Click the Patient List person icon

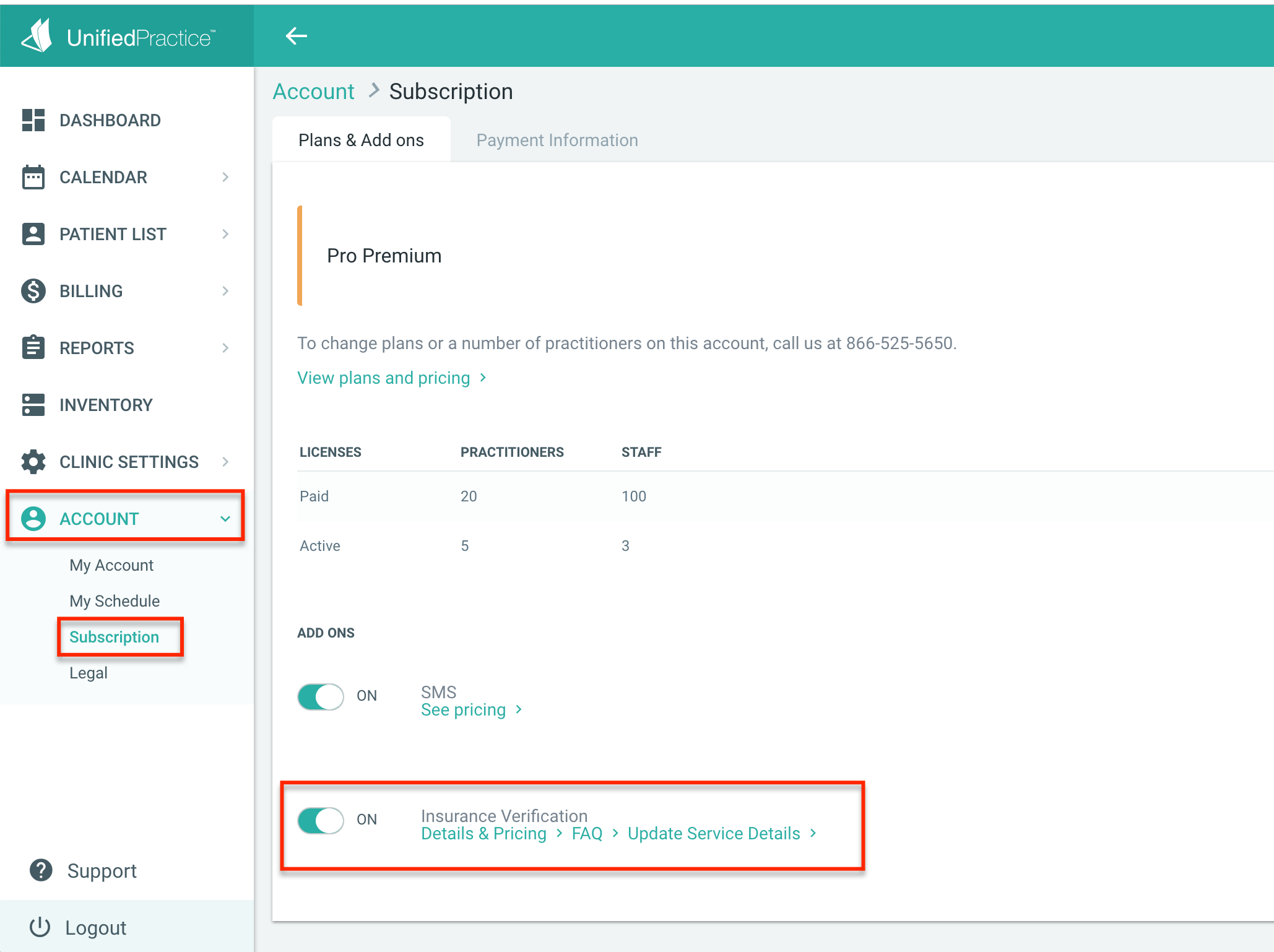click(33, 234)
